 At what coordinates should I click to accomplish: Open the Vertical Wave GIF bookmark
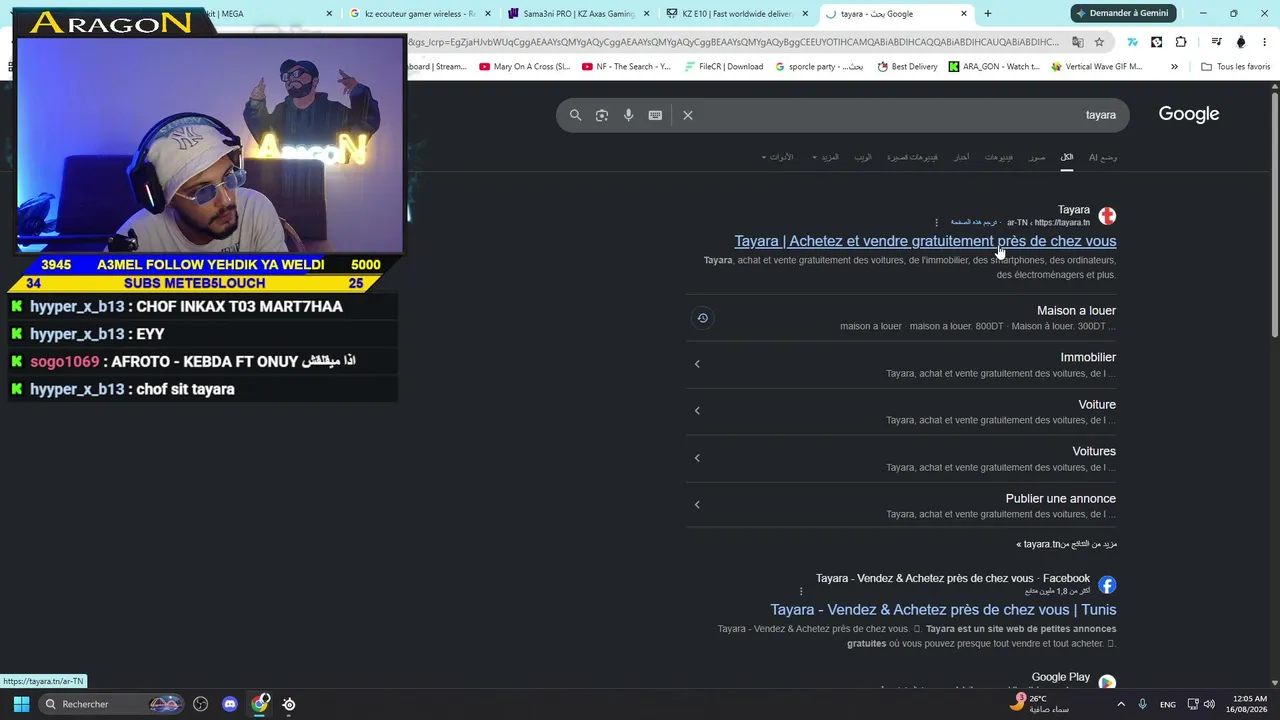1096,67
